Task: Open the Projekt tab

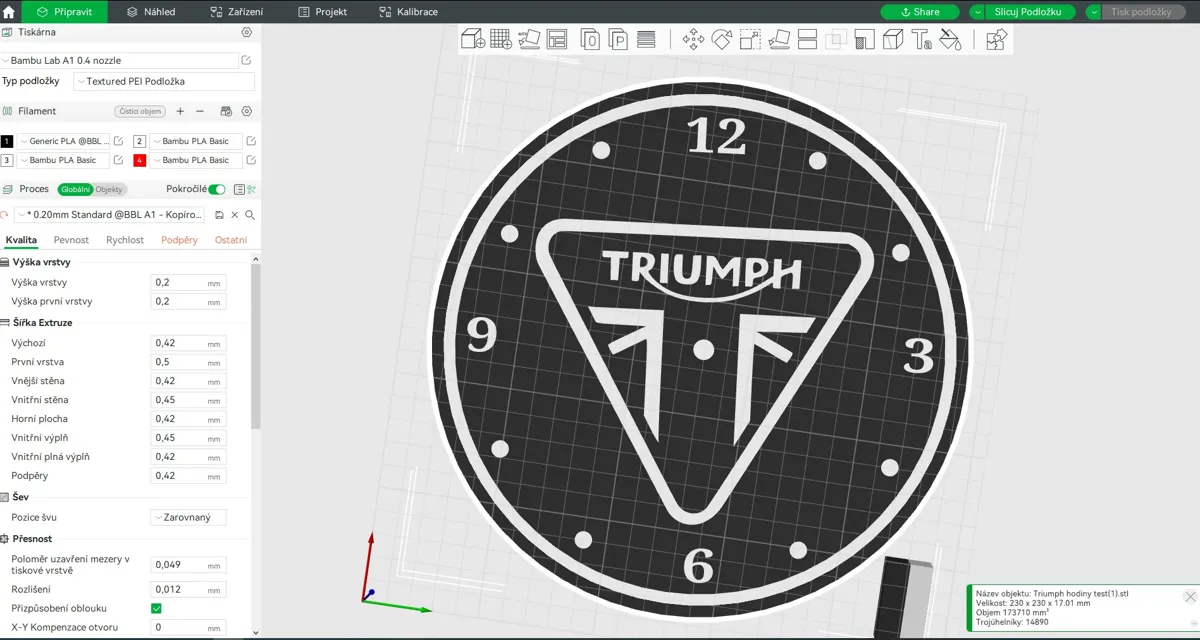Action: click(322, 12)
